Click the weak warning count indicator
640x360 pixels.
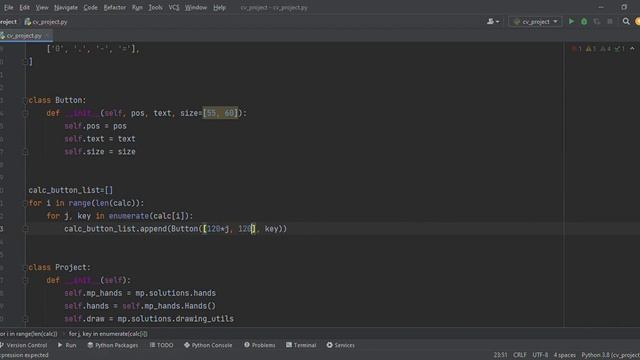click(x=605, y=49)
